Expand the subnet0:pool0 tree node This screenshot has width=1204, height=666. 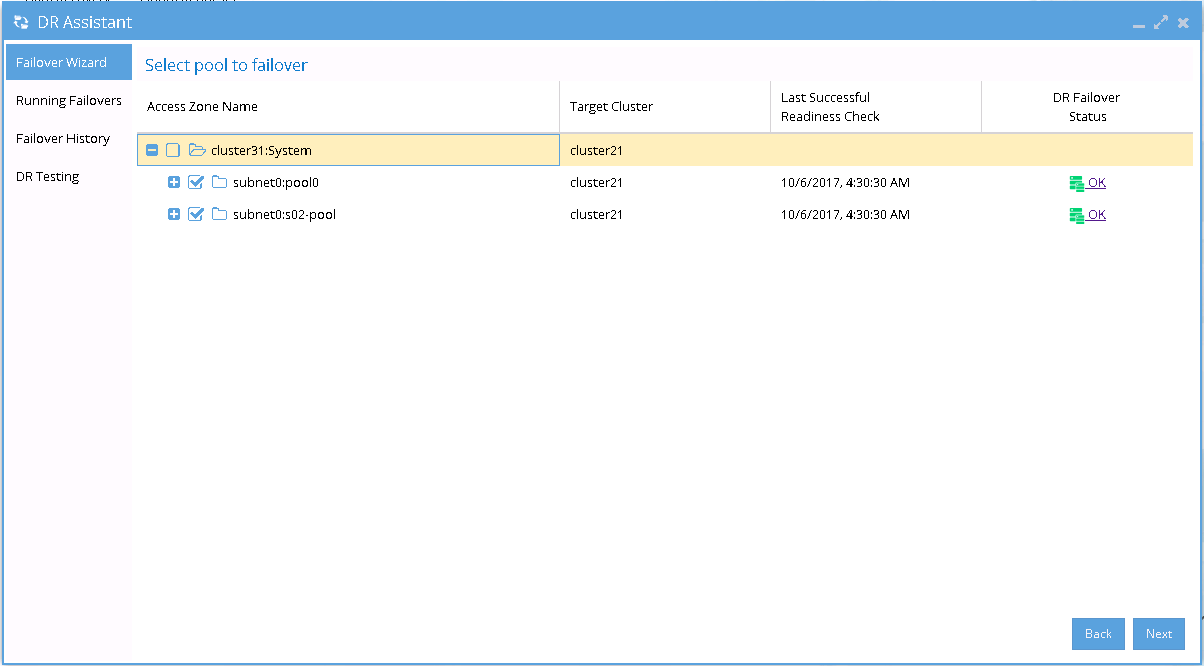click(x=174, y=182)
